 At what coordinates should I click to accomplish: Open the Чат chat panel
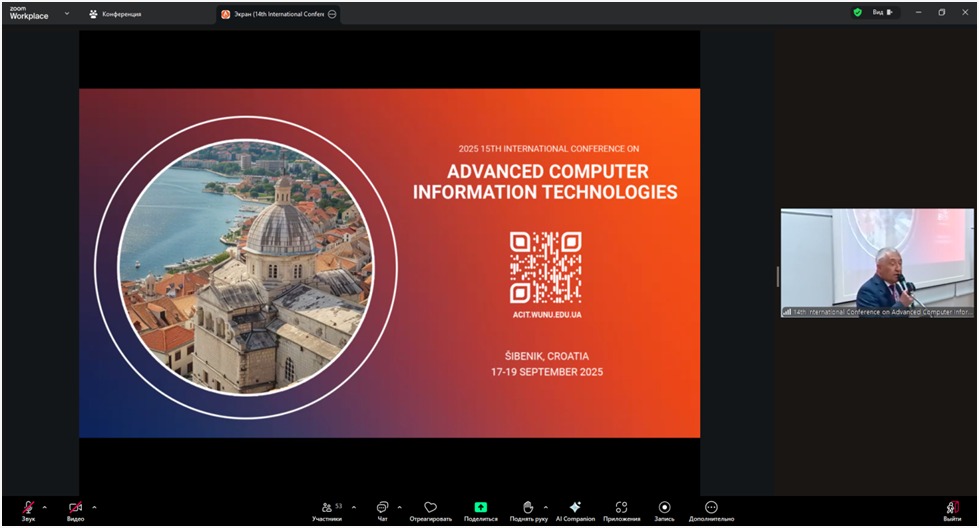[382, 507]
